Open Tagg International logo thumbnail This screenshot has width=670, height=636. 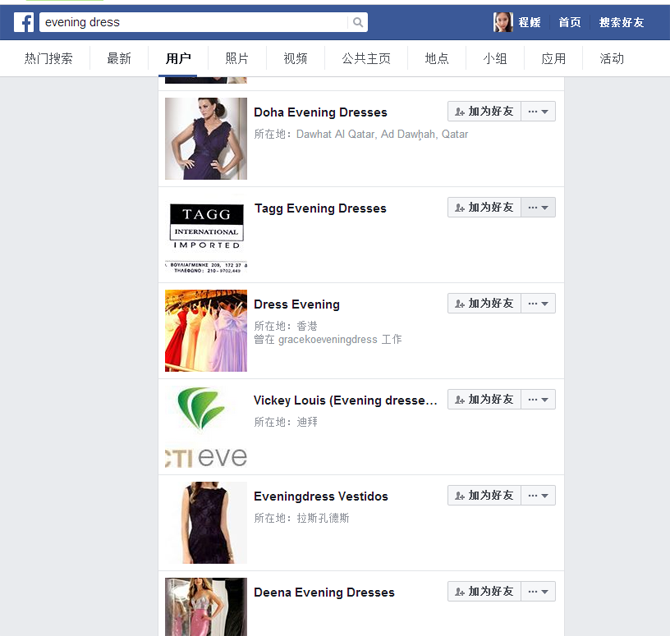tap(206, 234)
